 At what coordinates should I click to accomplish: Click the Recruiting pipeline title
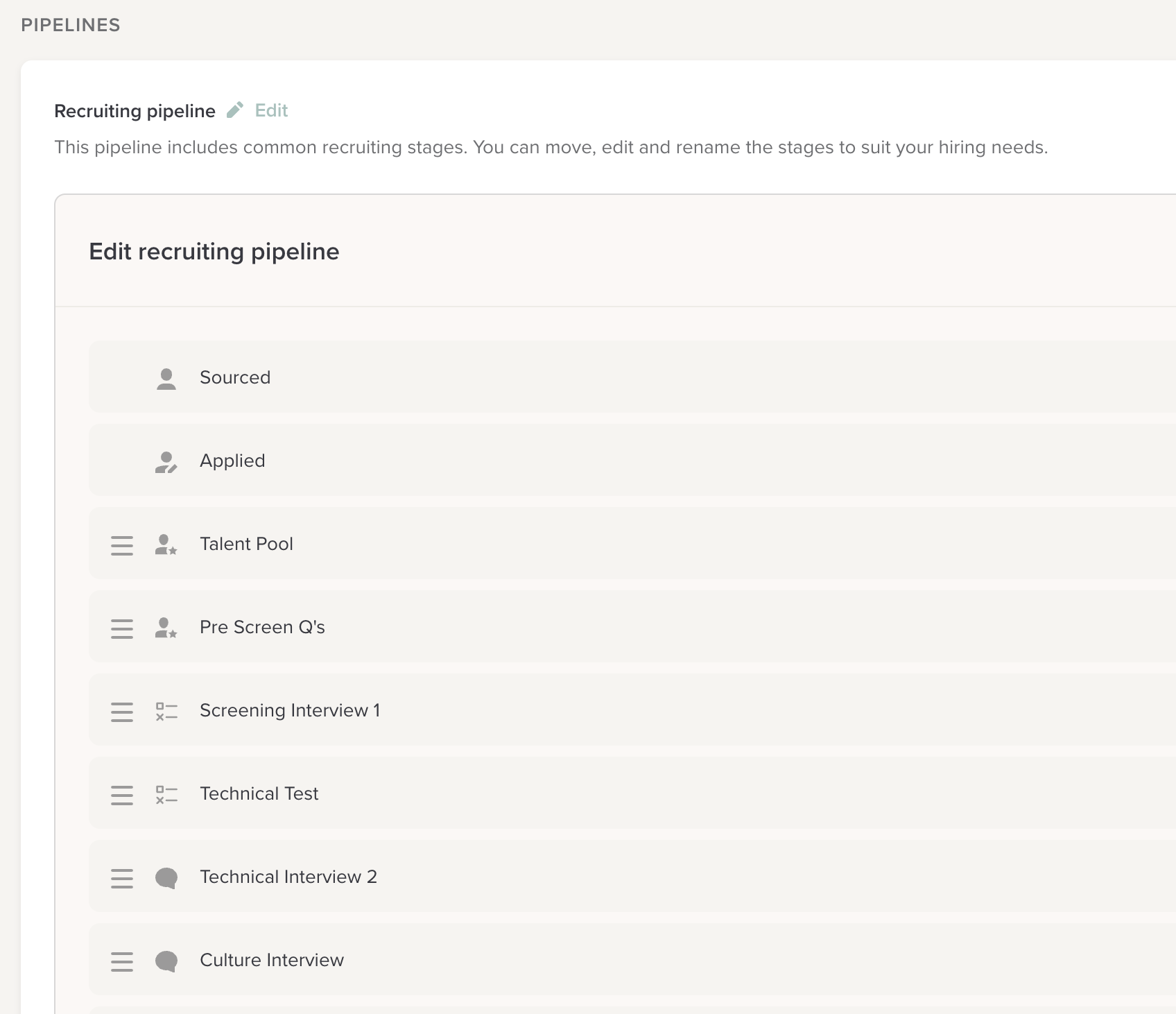(135, 112)
